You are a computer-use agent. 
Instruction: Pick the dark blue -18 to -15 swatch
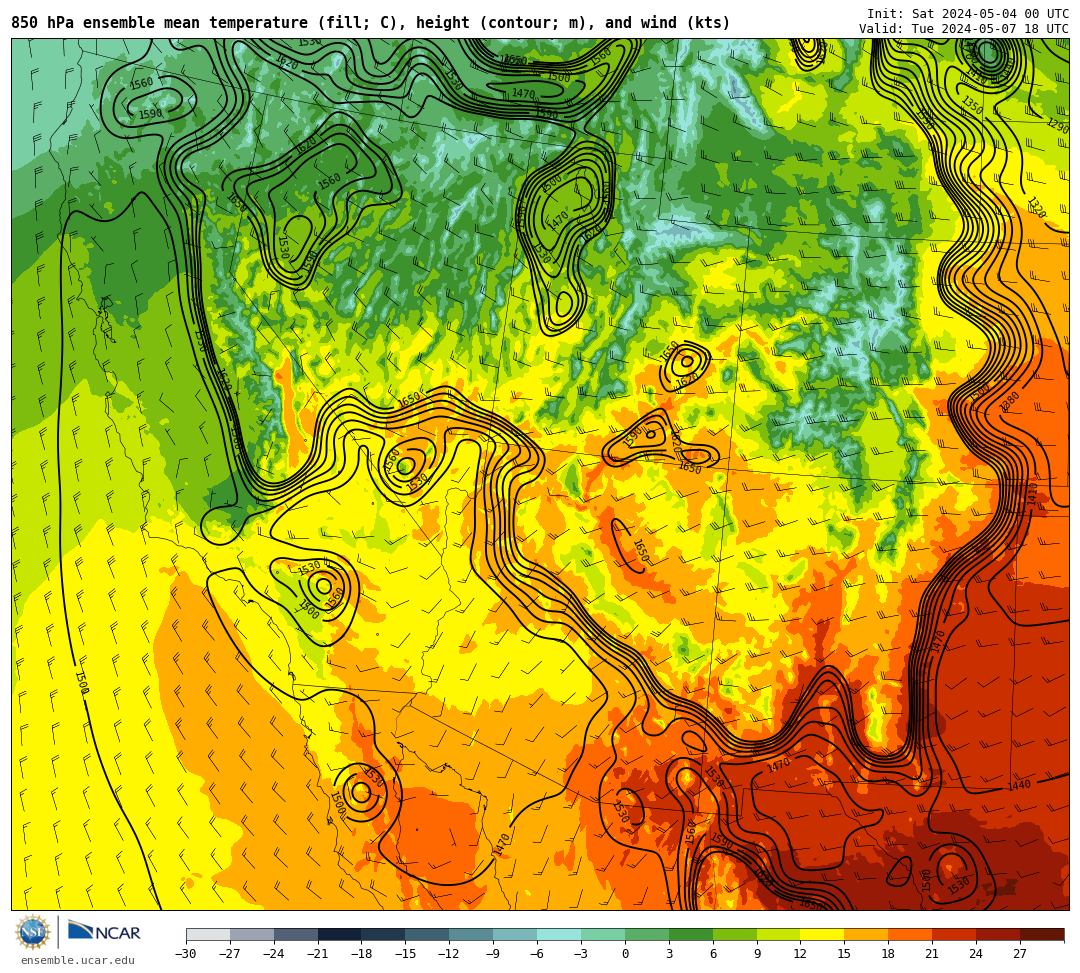click(384, 934)
